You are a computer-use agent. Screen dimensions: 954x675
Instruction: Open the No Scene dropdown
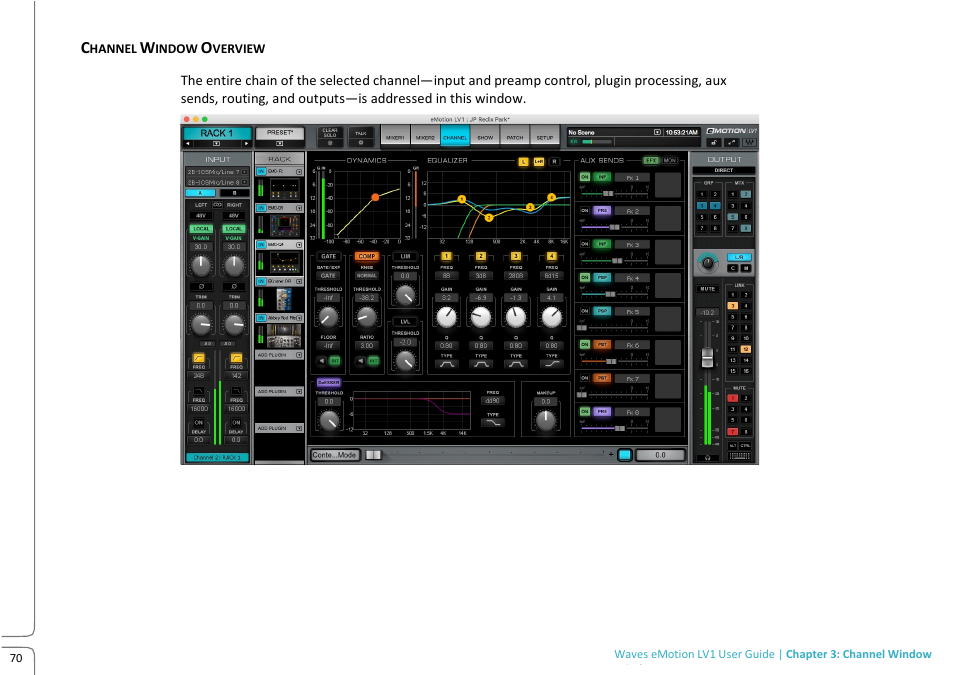click(x=657, y=132)
